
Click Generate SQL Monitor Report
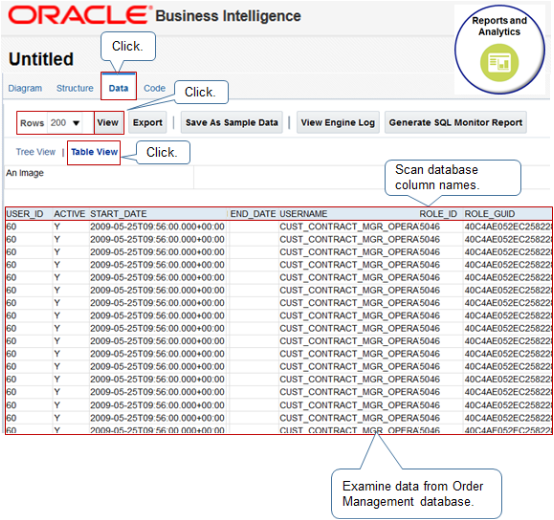[455, 123]
